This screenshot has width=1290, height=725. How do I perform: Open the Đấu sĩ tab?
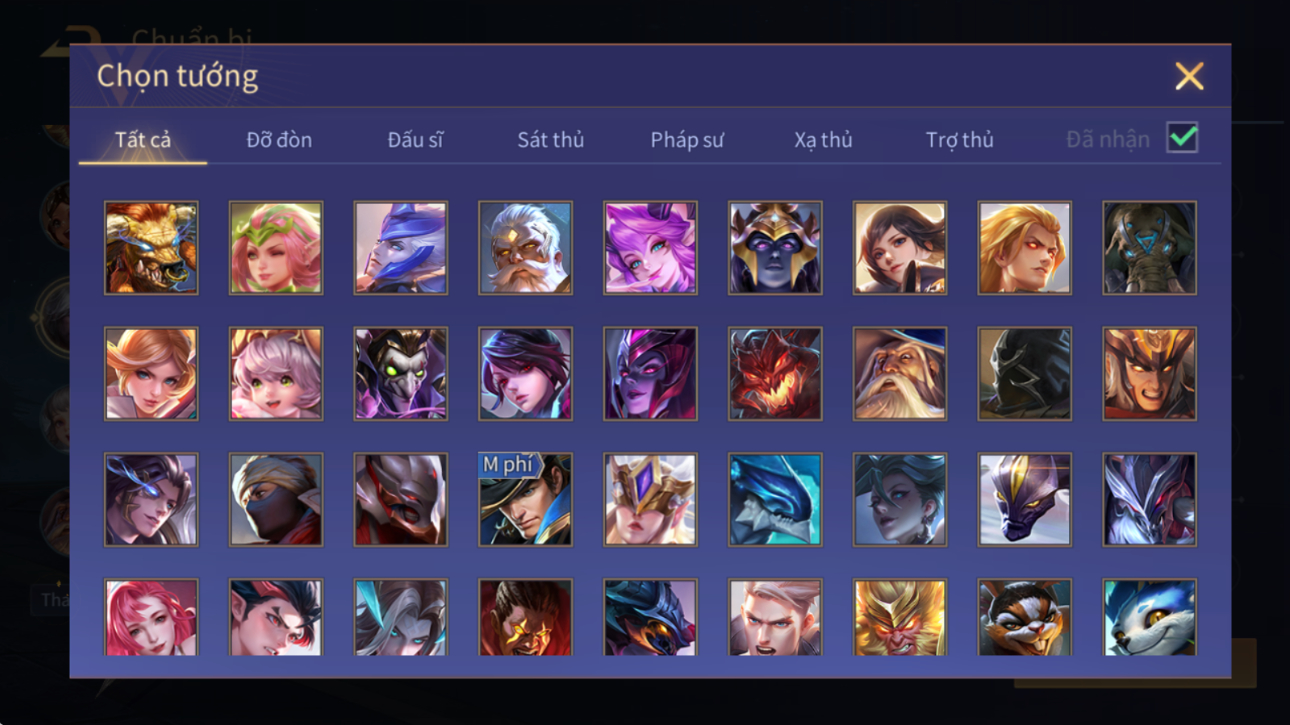coord(415,140)
